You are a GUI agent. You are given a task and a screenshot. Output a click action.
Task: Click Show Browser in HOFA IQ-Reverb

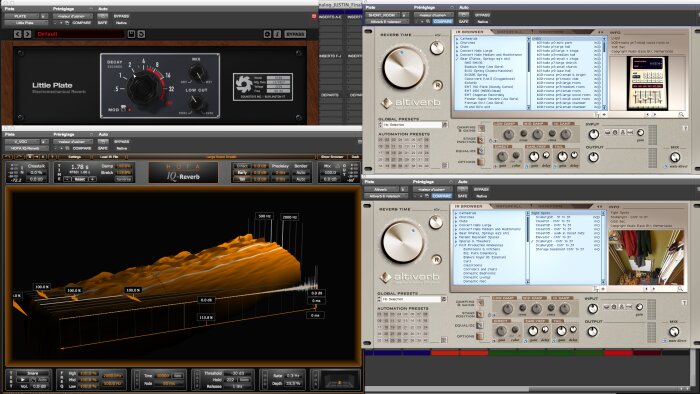333,157
